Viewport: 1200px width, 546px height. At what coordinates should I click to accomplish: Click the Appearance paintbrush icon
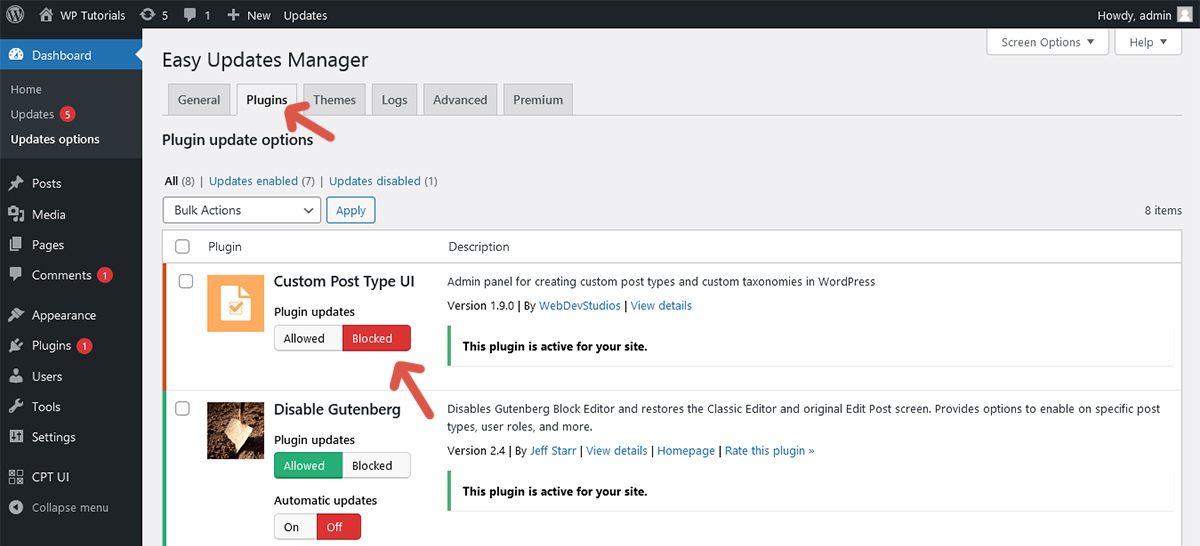pos(16,315)
